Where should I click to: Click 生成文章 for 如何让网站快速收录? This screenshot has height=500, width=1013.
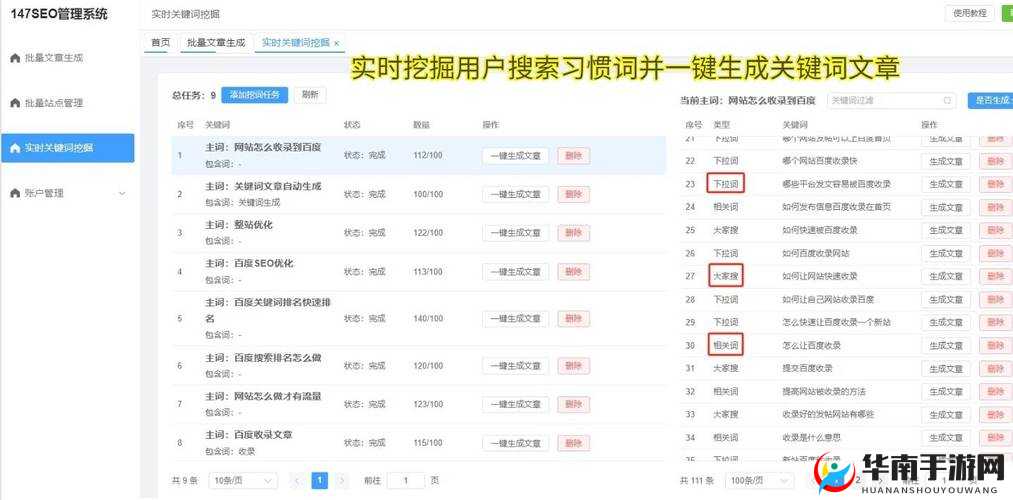point(946,277)
